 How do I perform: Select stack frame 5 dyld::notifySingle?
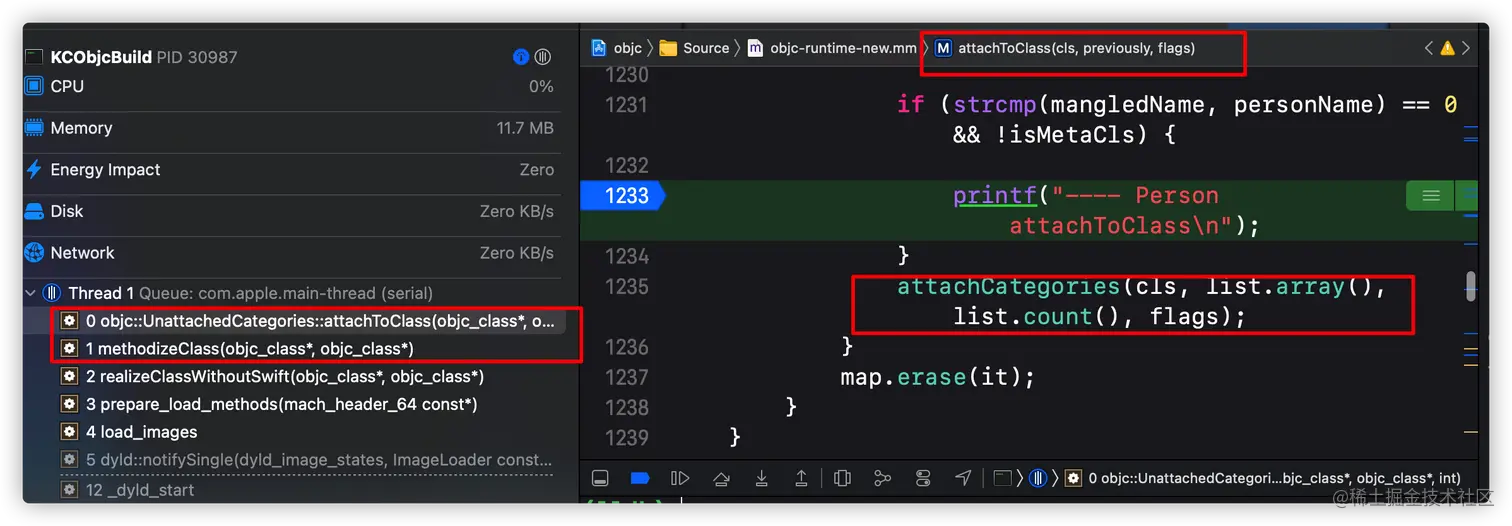[307, 460]
